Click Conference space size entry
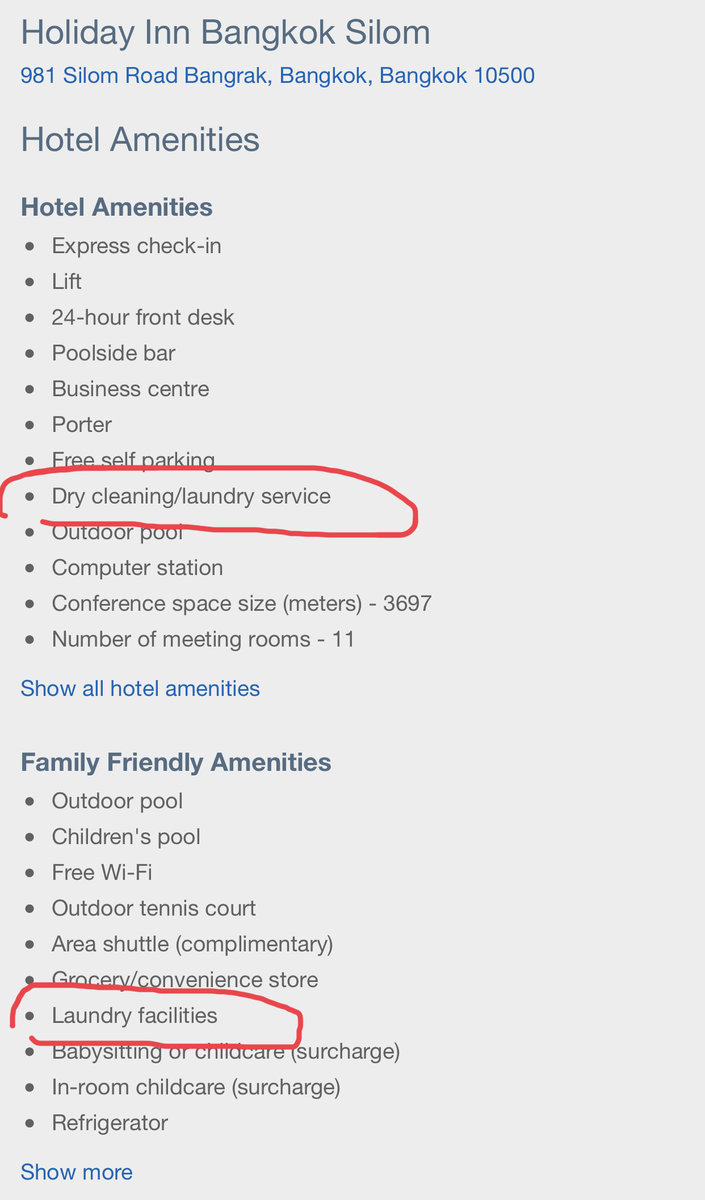 click(242, 604)
